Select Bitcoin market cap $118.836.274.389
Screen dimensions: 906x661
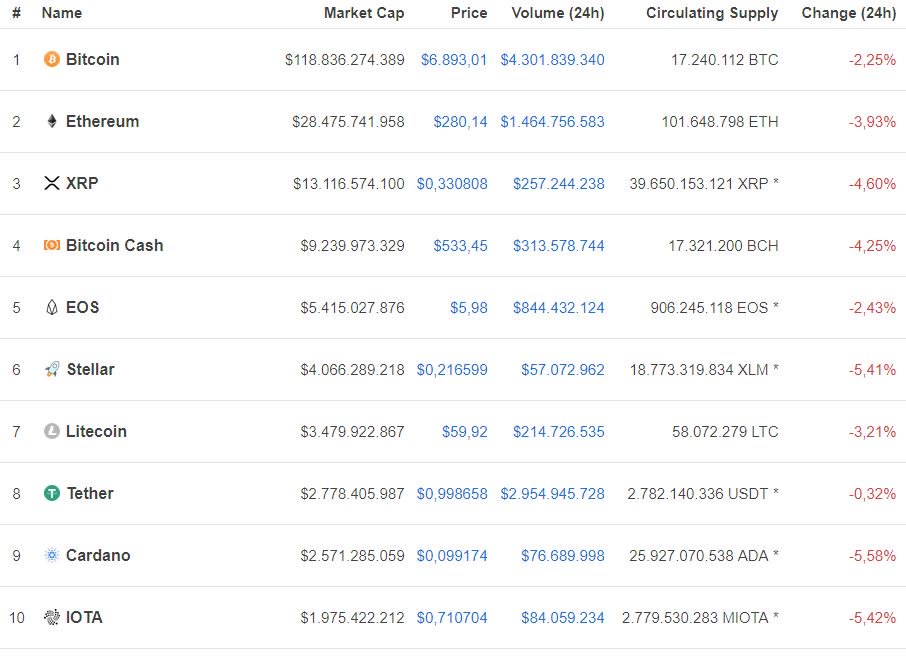tap(344, 60)
